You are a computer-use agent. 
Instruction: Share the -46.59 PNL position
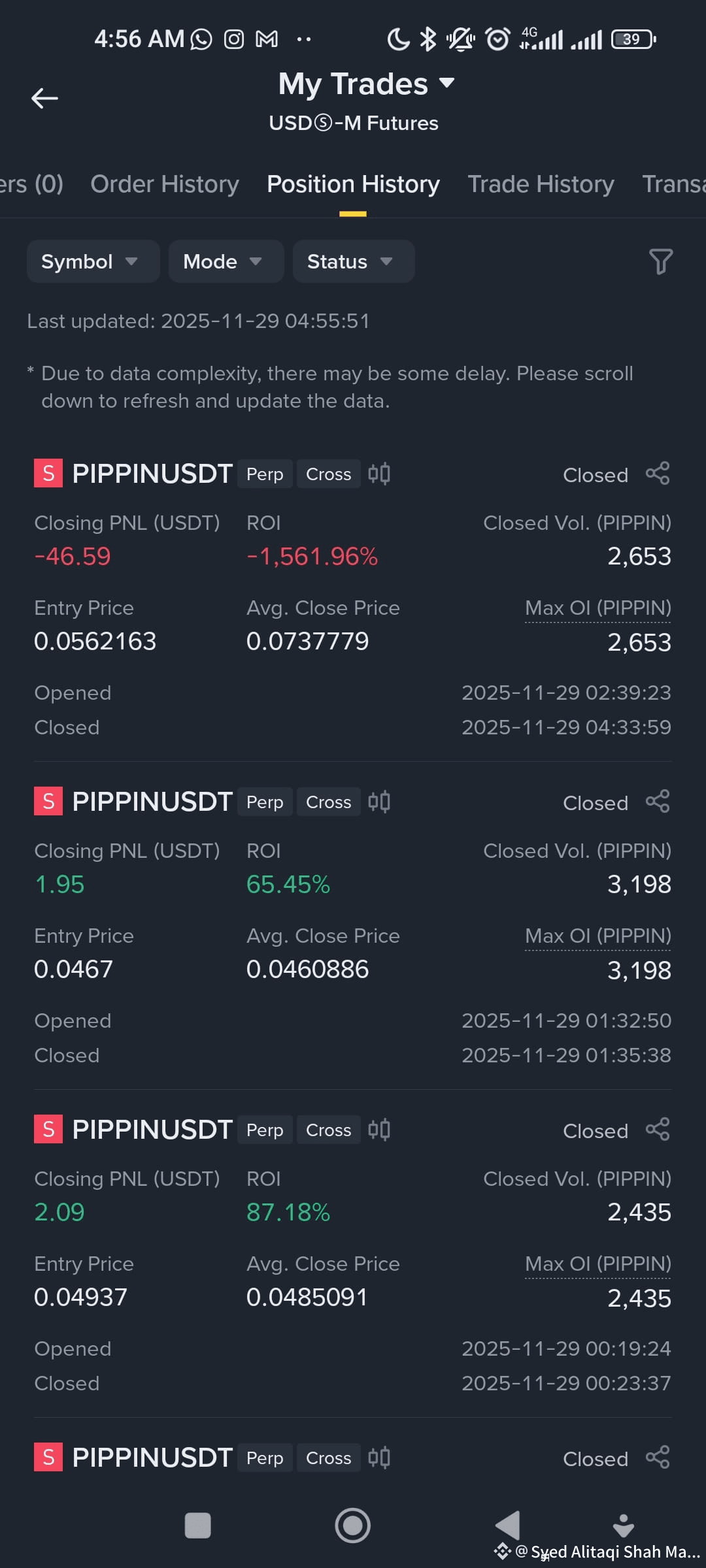(658, 474)
